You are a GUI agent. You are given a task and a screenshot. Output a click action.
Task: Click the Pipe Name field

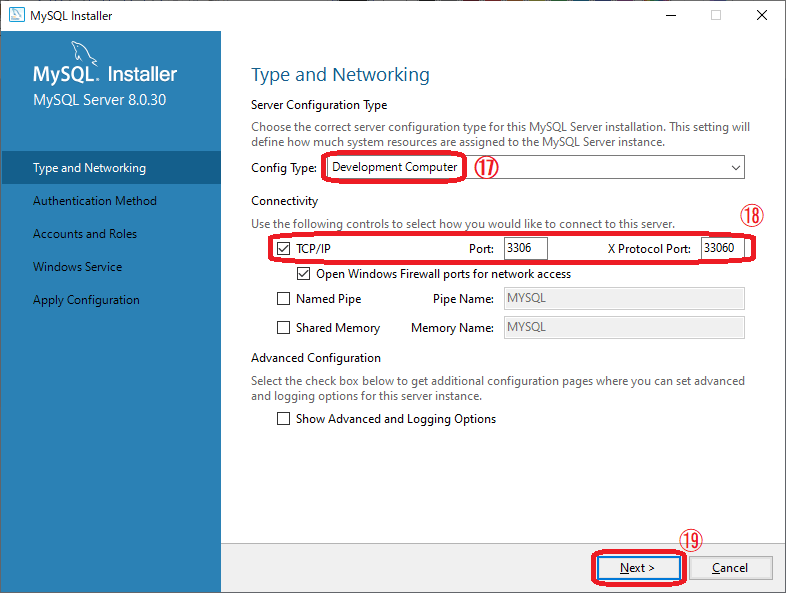(624, 299)
